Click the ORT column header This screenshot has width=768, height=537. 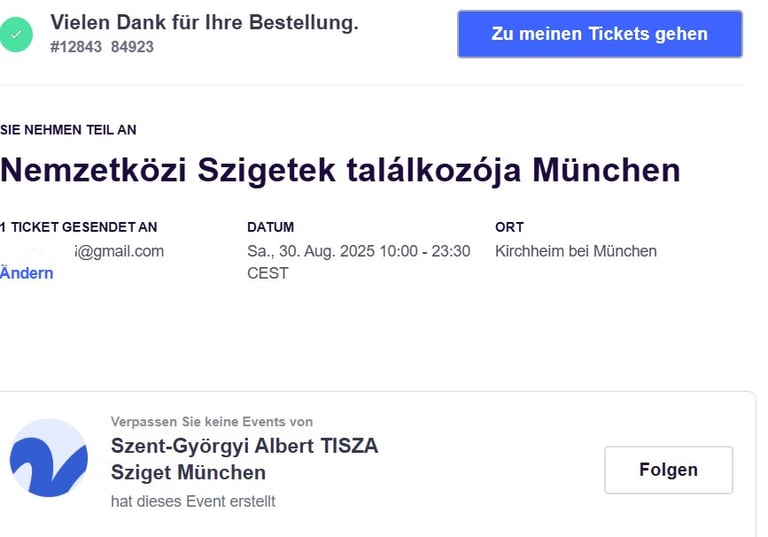pos(509,227)
